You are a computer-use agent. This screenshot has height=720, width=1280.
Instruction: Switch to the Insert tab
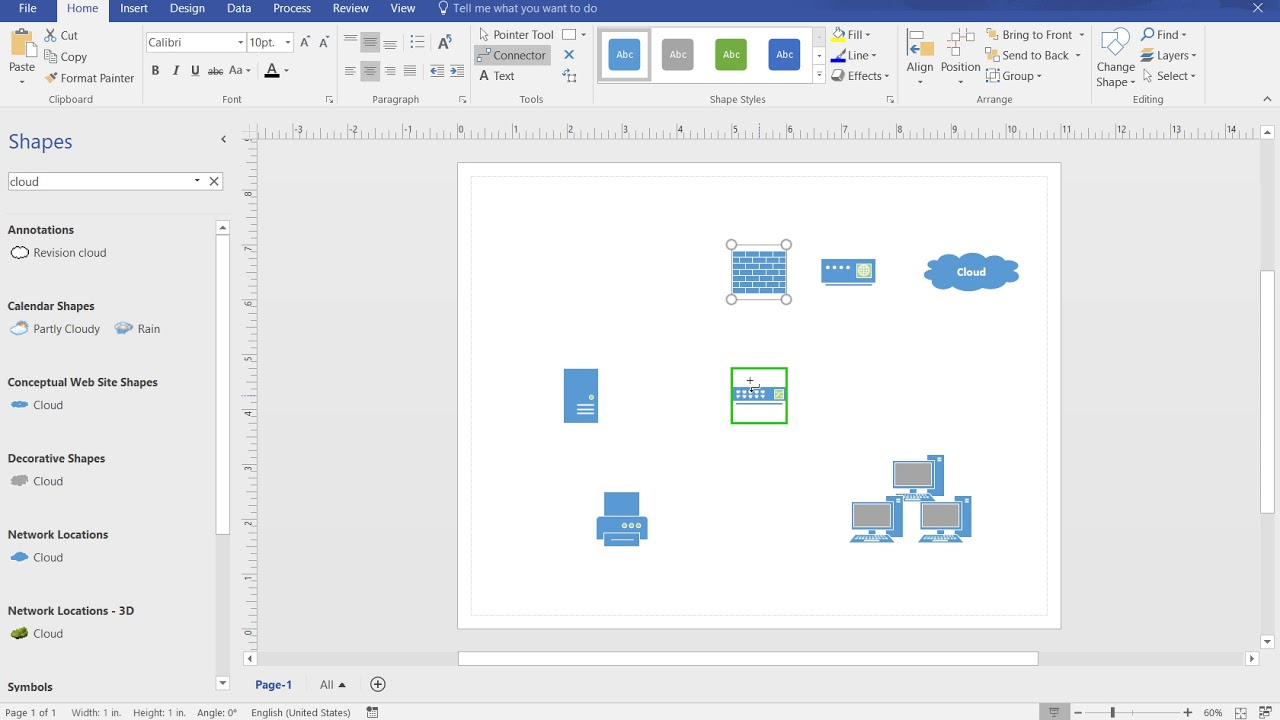pyautogui.click(x=134, y=8)
